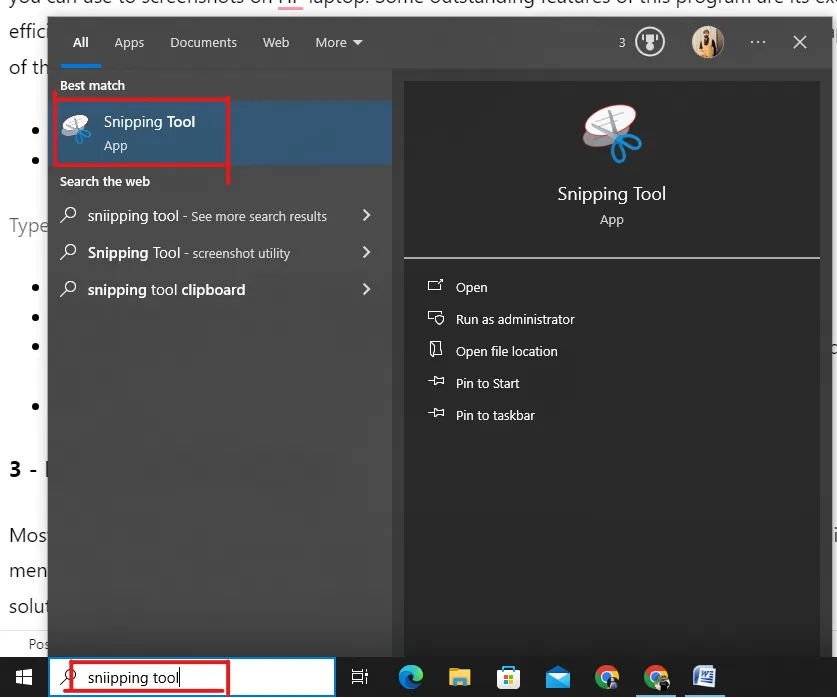Expand arrow for 'screenshot utility' suggestion
837x698 pixels.
pyautogui.click(x=366, y=252)
